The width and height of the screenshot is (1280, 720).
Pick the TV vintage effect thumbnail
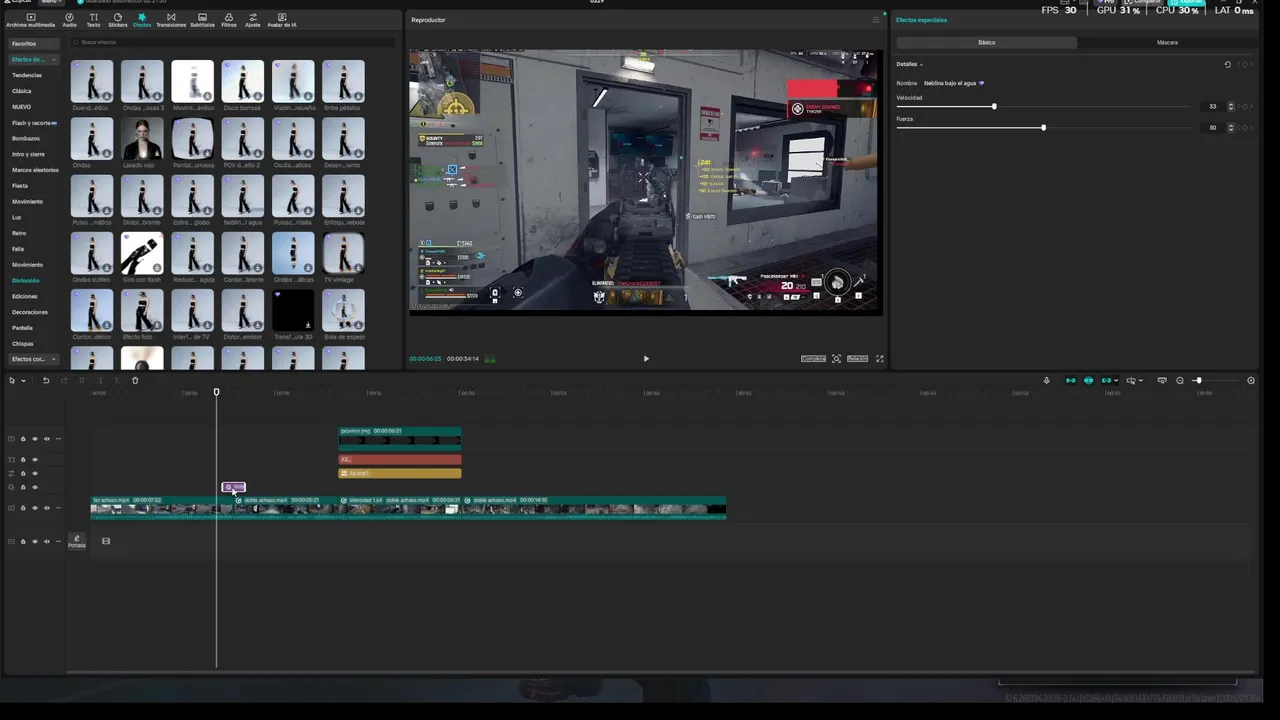click(343, 253)
